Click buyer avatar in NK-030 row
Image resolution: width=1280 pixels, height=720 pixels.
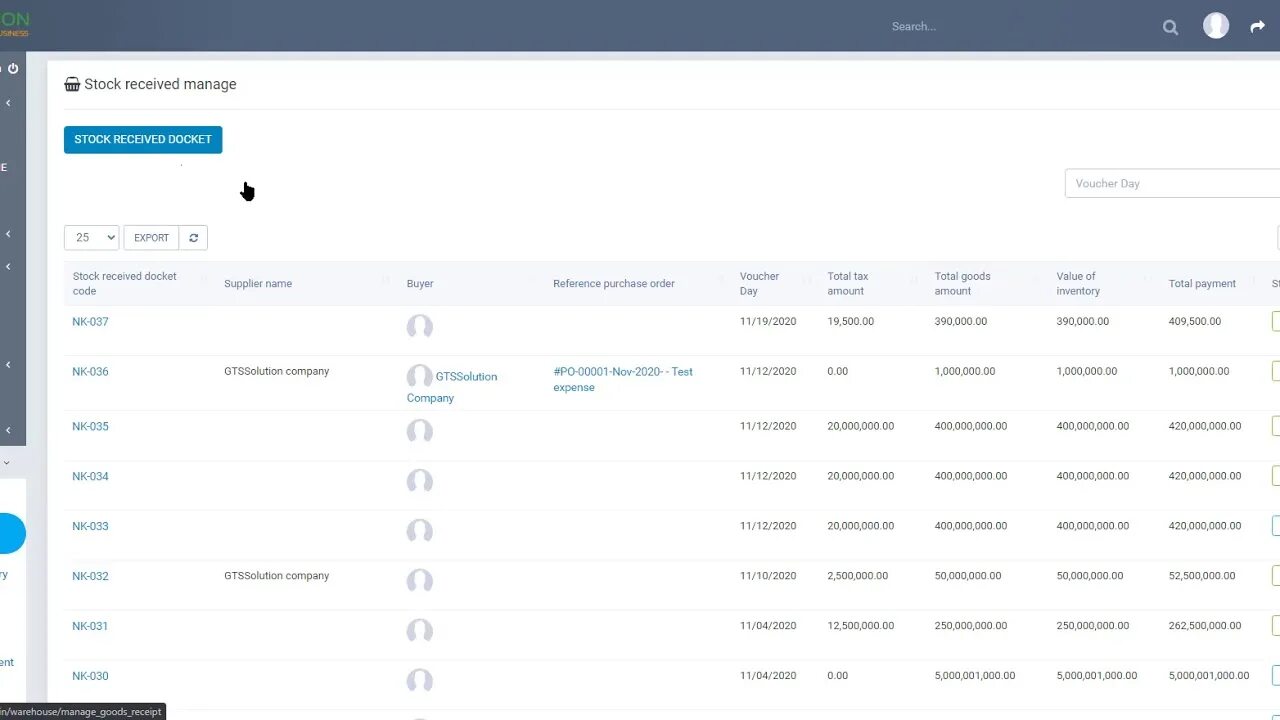pyautogui.click(x=420, y=682)
